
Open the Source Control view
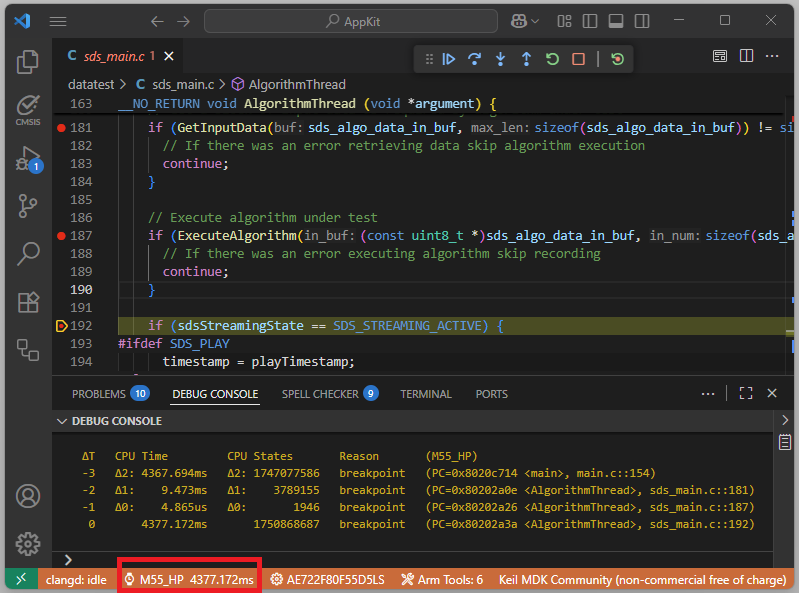(27, 206)
